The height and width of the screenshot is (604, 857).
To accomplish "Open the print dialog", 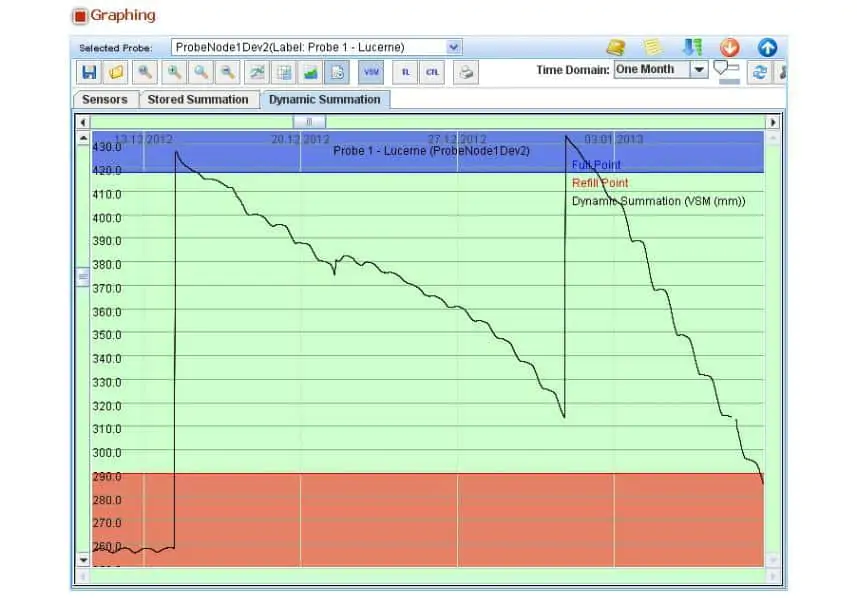I will click(x=466, y=72).
